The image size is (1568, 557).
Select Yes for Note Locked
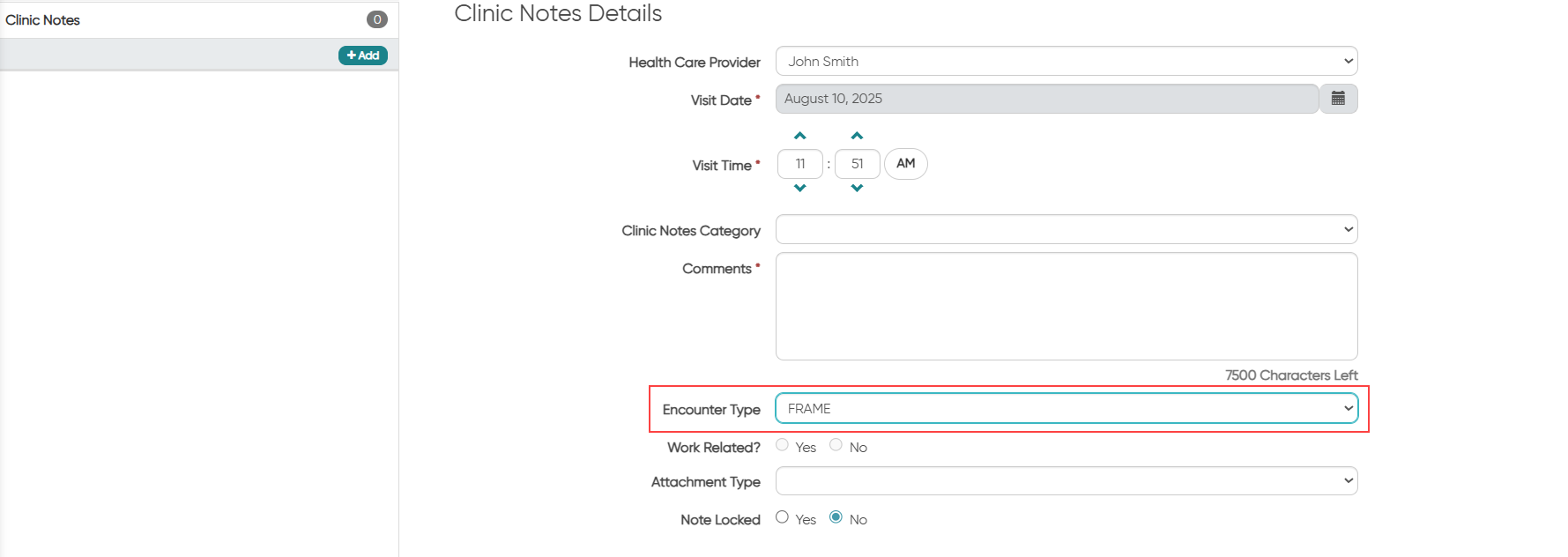click(782, 517)
